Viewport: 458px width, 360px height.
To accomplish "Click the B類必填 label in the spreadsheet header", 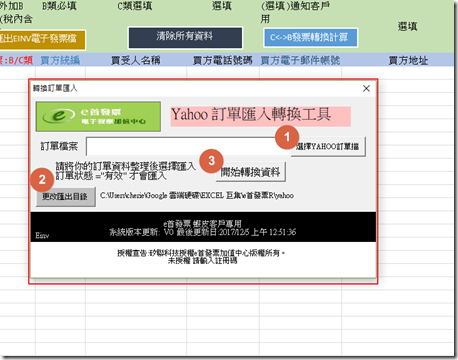I will 59,6.
